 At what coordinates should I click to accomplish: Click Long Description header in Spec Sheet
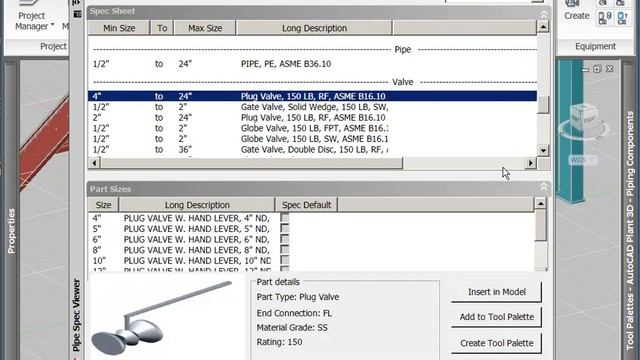(x=314, y=28)
